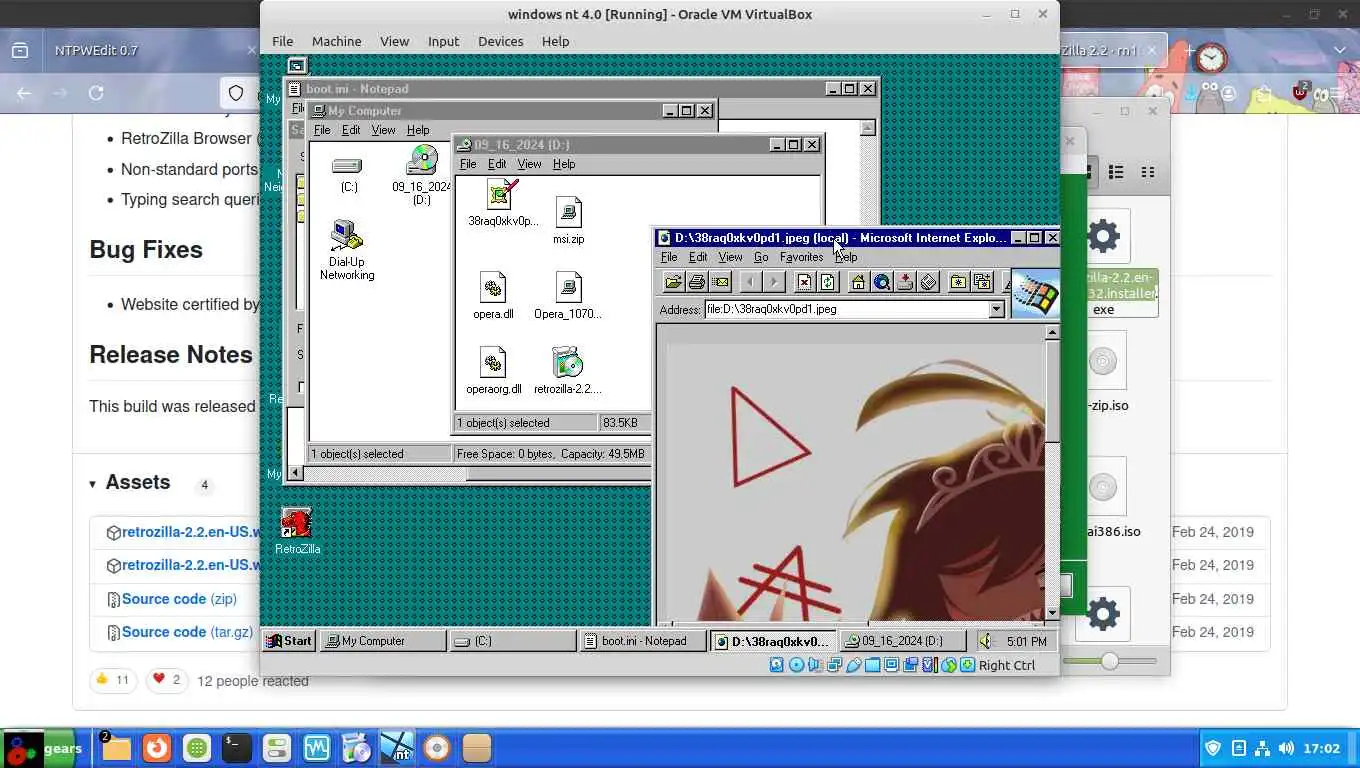1360x768 pixels.
Task: Click the VirtualBox optical disk status icon
Action: (796, 665)
